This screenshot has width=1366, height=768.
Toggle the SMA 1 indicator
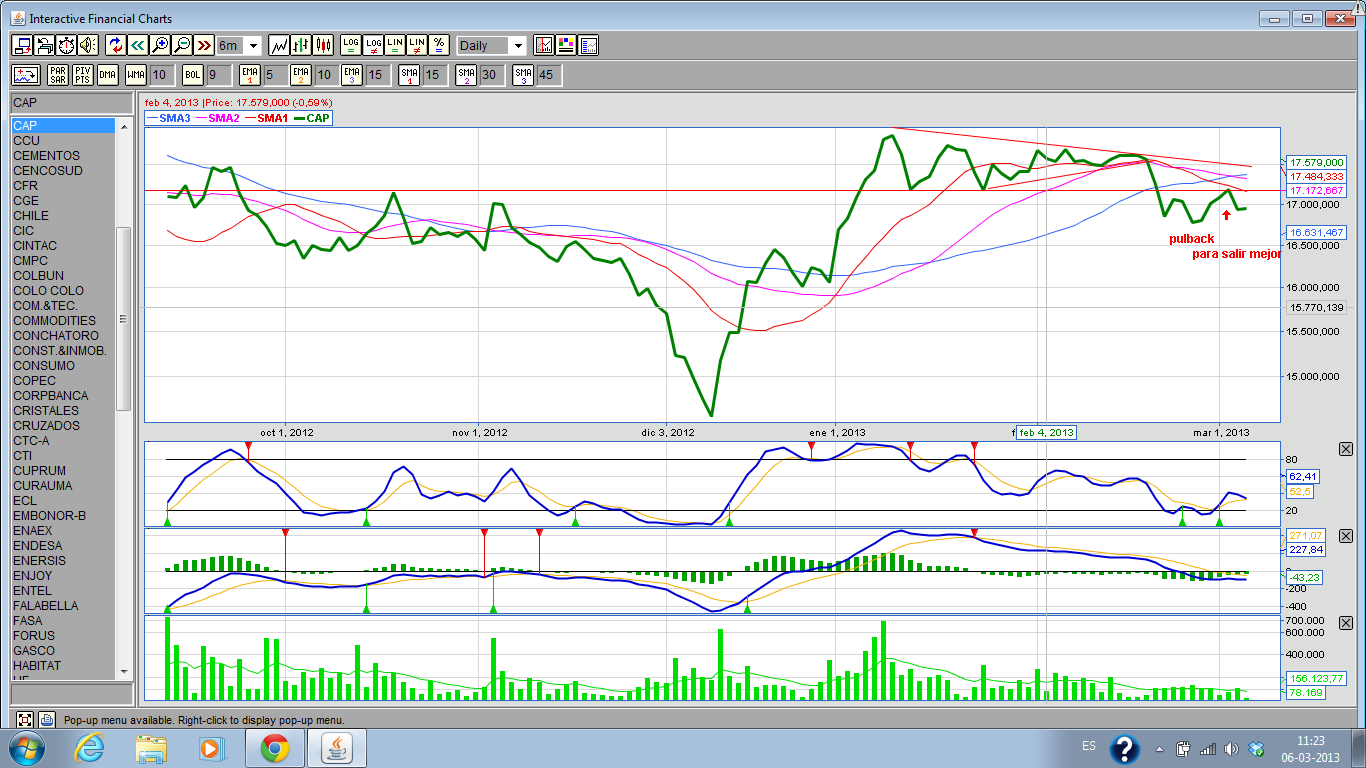coord(409,75)
